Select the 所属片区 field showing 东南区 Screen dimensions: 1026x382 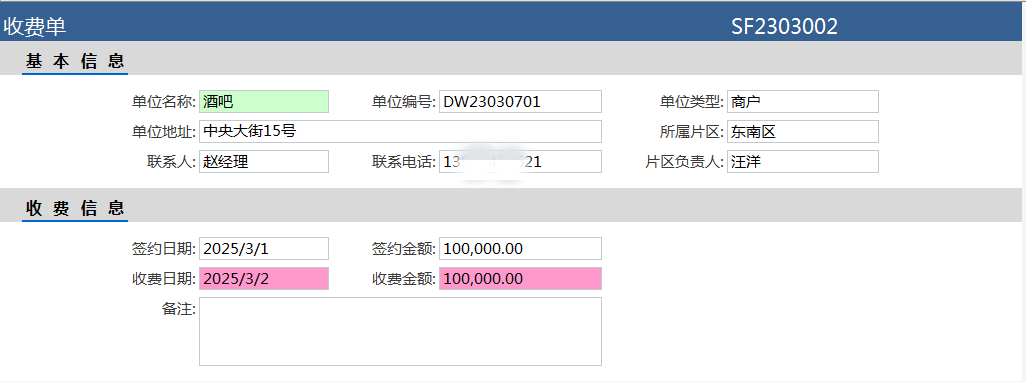(802, 131)
